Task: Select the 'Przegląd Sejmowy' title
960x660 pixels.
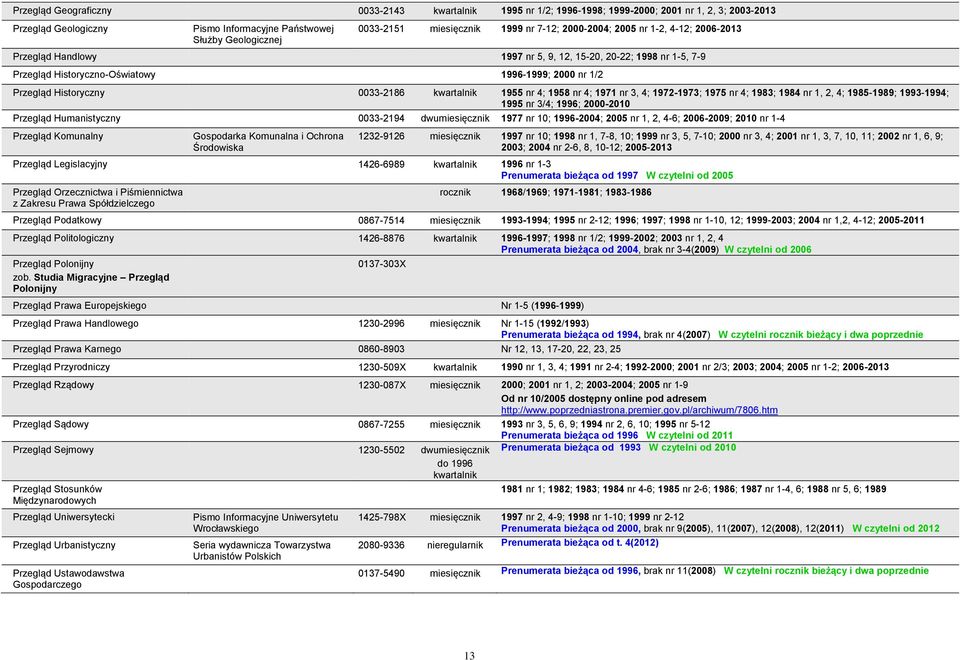Action: [53, 450]
